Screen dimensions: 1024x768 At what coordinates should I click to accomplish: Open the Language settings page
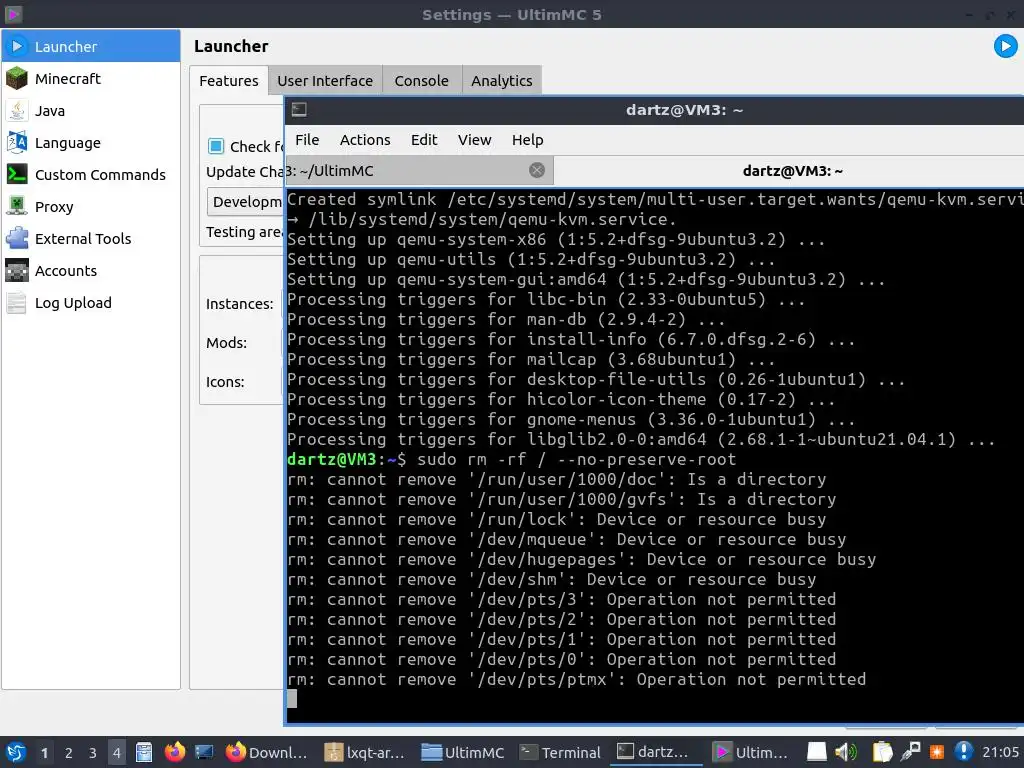91,142
